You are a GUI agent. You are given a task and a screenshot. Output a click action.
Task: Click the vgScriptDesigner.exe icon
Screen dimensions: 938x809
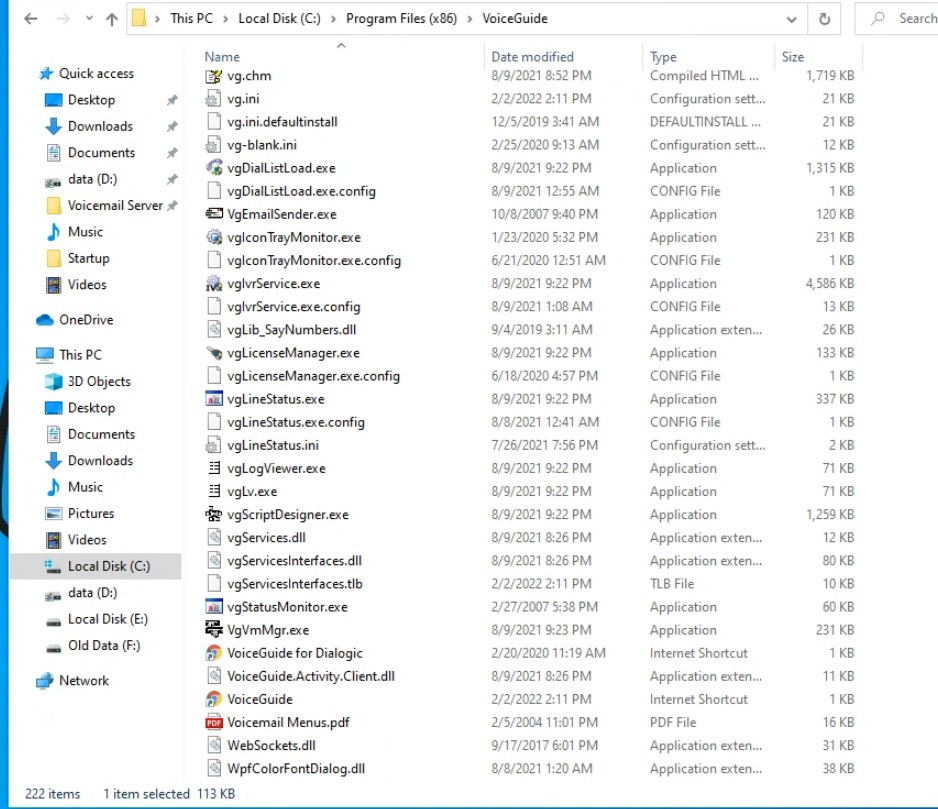point(214,515)
